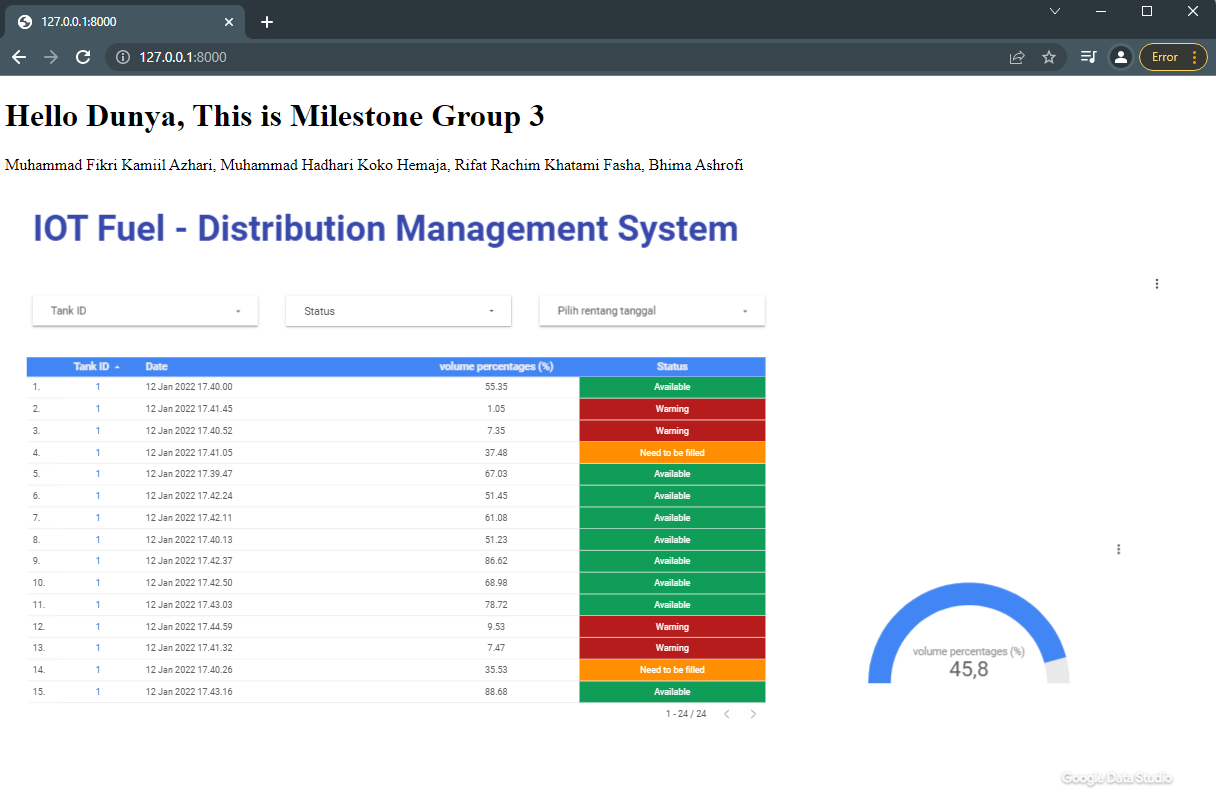Click the Error update button
1216x809 pixels.
pyautogui.click(x=1173, y=57)
